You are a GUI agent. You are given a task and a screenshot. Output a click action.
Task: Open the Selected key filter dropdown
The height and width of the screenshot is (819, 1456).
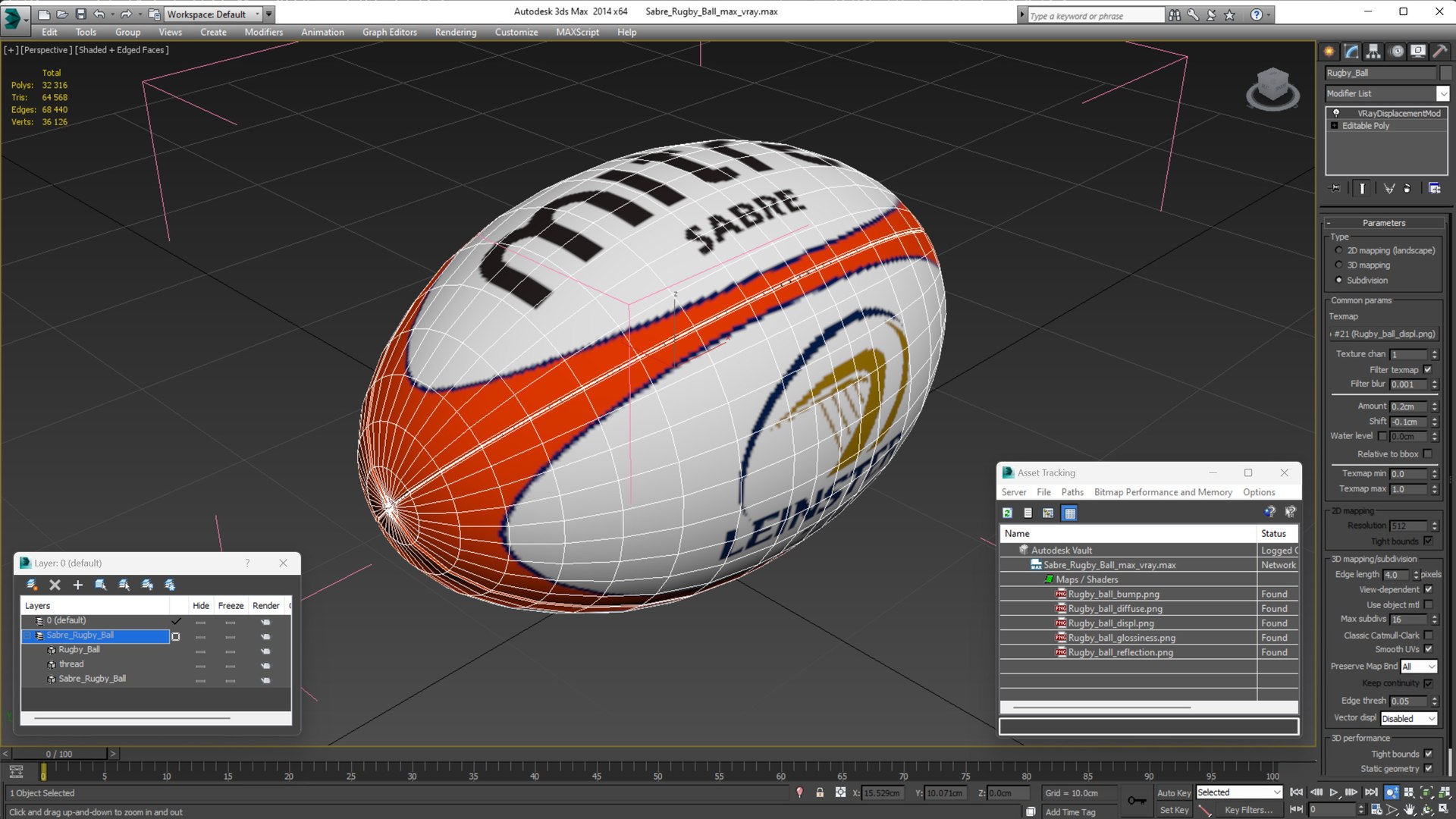(x=1239, y=792)
